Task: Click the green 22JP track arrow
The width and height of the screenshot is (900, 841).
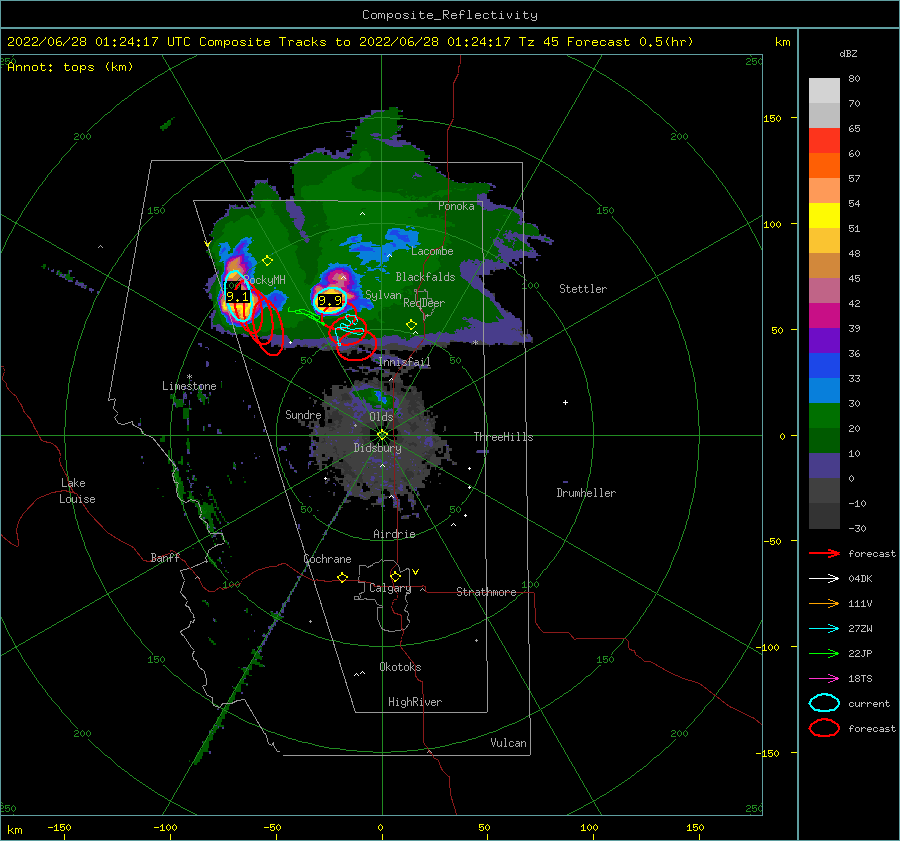Action: [824, 653]
